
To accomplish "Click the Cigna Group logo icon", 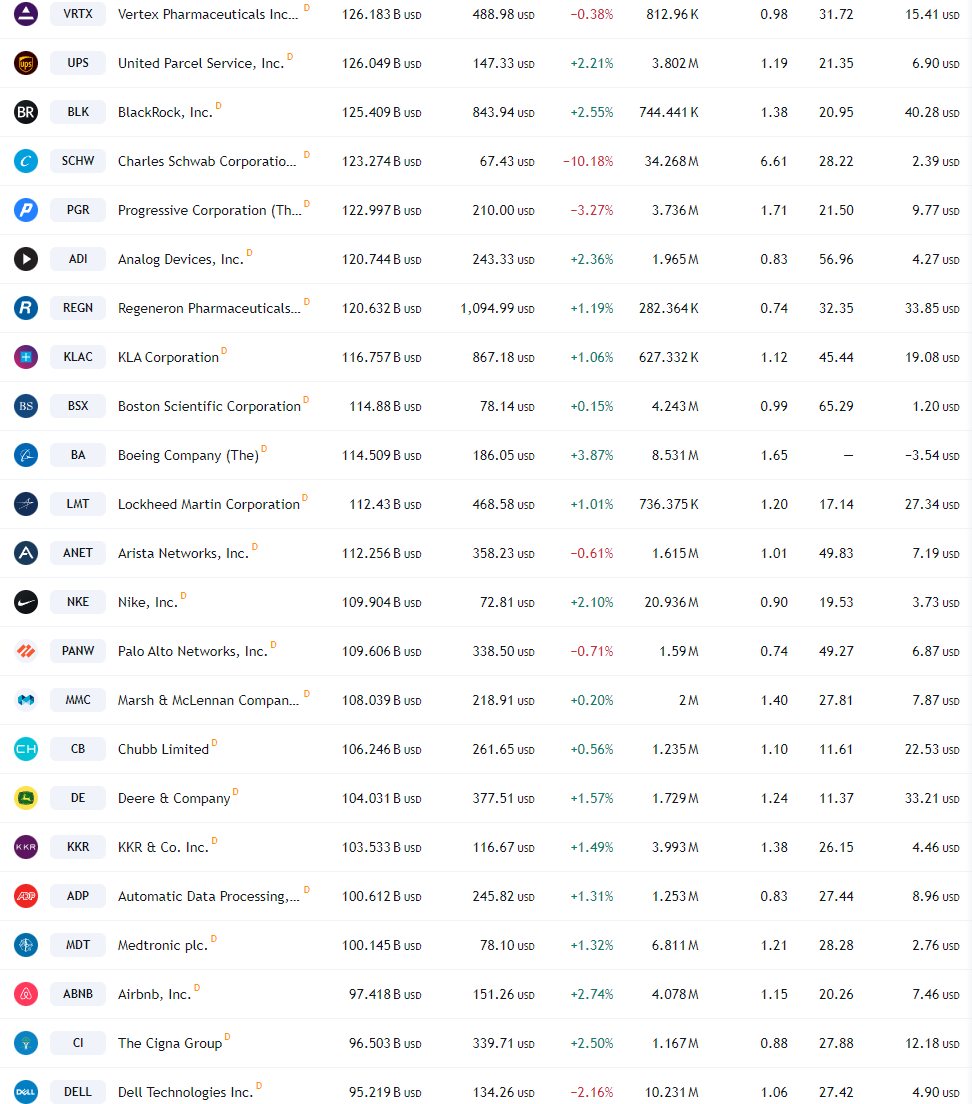I will pyautogui.click(x=26, y=1043).
